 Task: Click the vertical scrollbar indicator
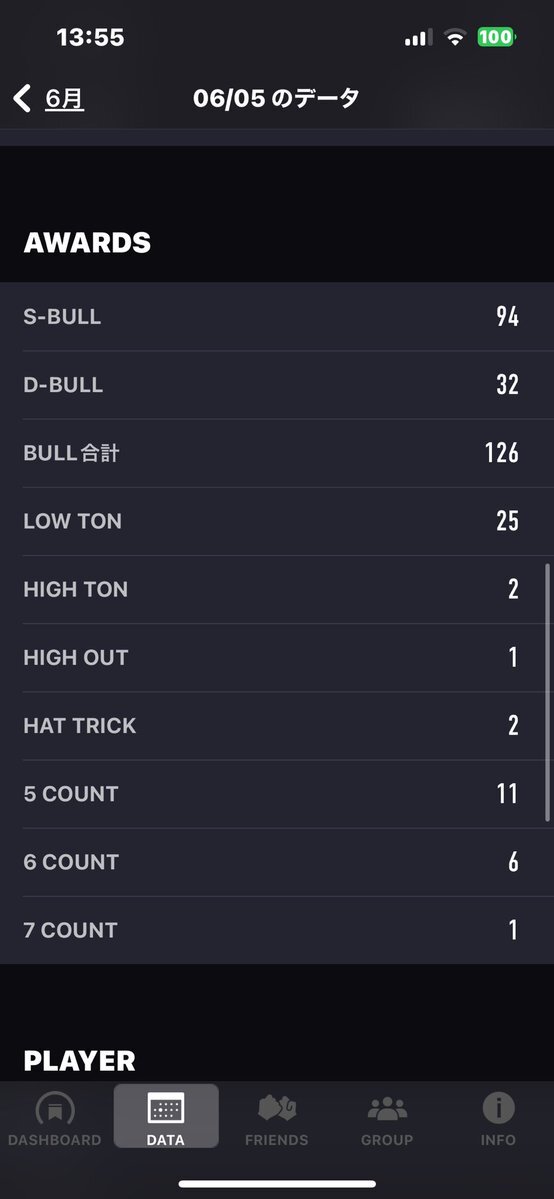547,692
